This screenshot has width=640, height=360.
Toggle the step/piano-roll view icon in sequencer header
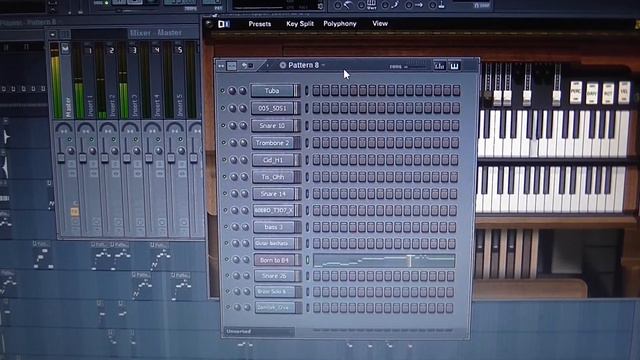pos(231,66)
